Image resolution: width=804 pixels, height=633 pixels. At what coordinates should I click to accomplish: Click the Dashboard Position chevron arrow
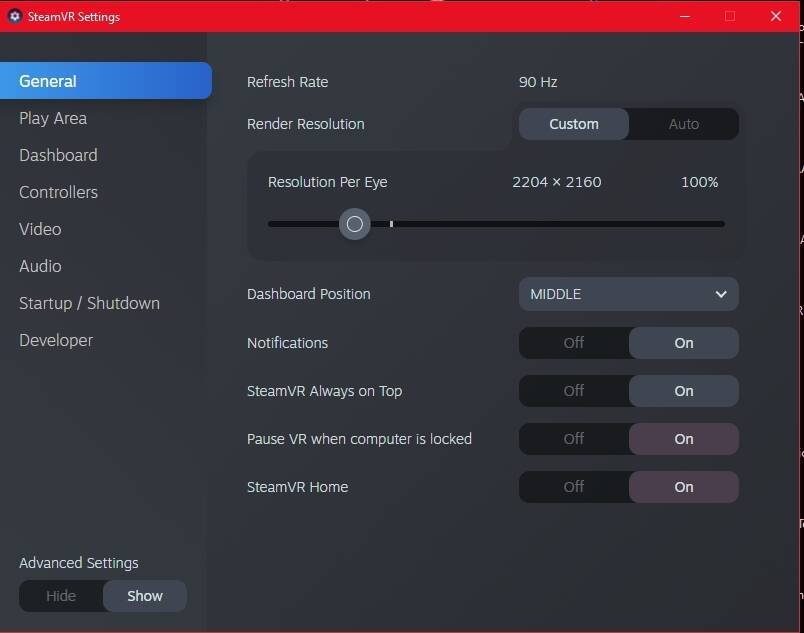click(721, 294)
